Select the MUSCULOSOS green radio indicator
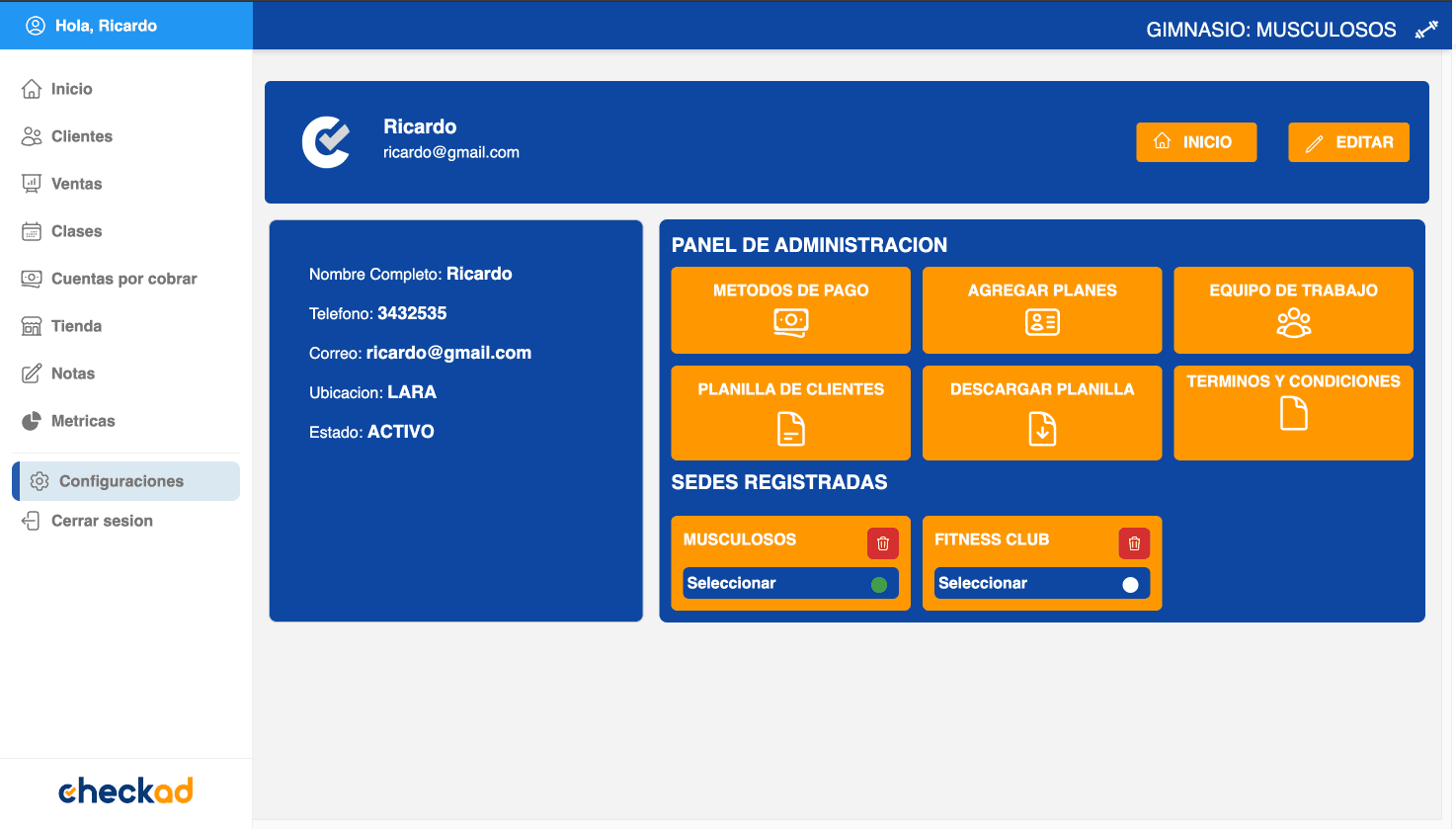This screenshot has height=829, width=1456. [x=879, y=585]
